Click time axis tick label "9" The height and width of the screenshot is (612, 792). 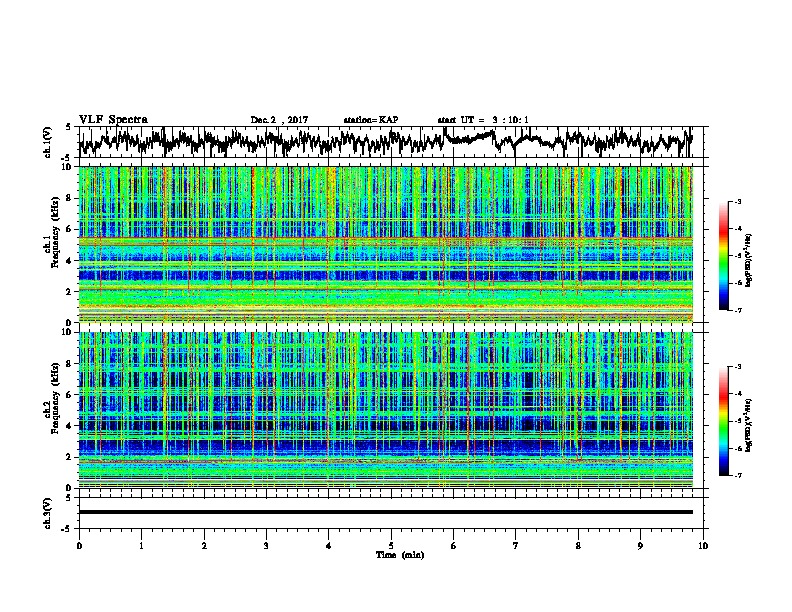[x=640, y=546]
